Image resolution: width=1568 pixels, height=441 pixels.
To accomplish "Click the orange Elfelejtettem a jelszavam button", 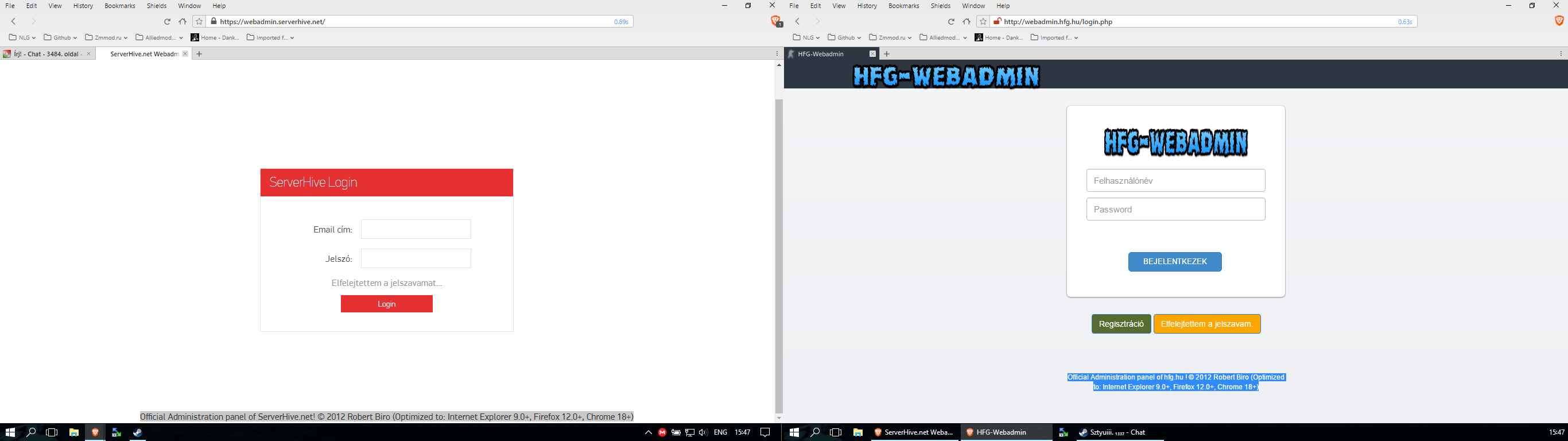I will tap(1206, 324).
